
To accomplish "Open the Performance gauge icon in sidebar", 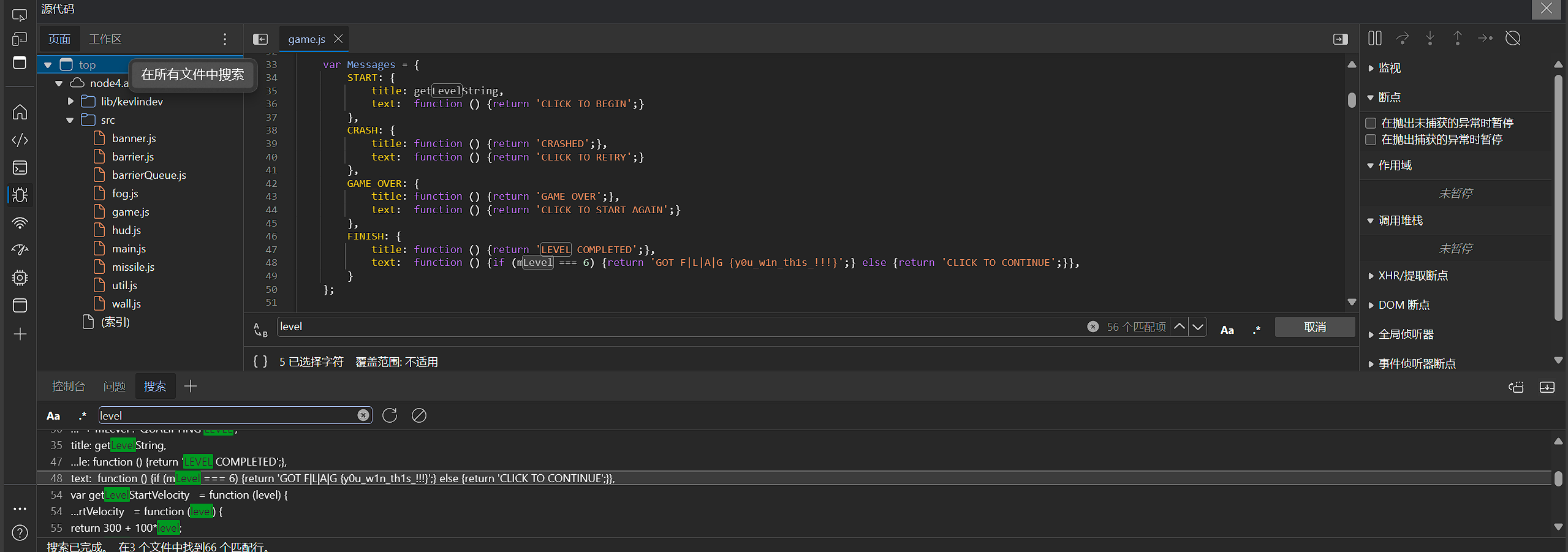I will 20,250.
